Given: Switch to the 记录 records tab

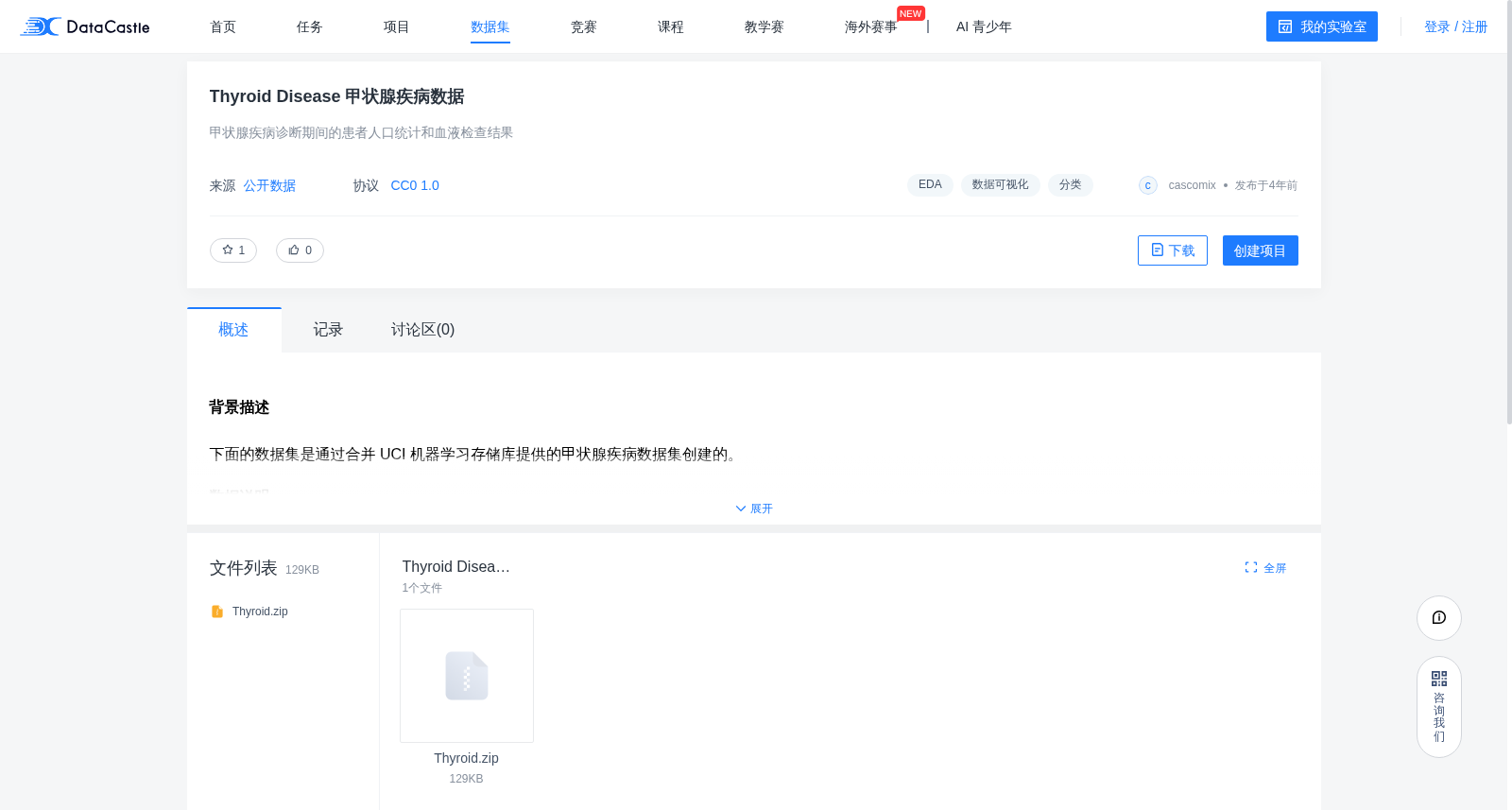Looking at the screenshot, I should [328, 330].
